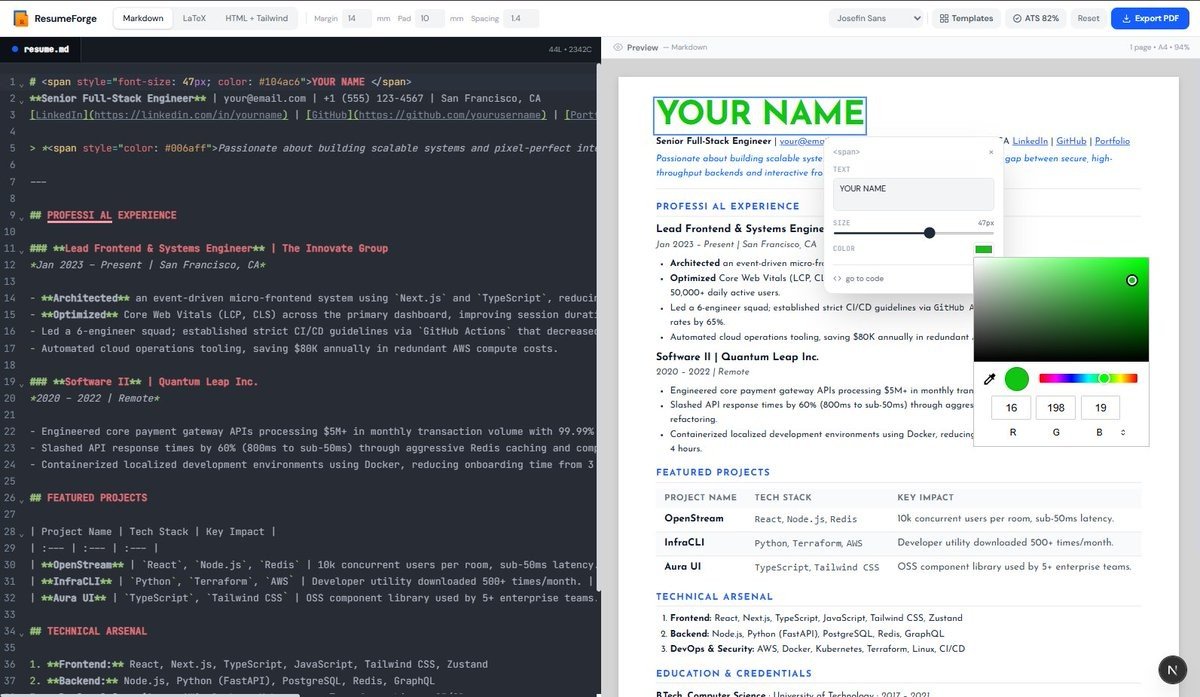
Task: Click the blue dot on resume.md tab
Action: (x=14, y=48)
